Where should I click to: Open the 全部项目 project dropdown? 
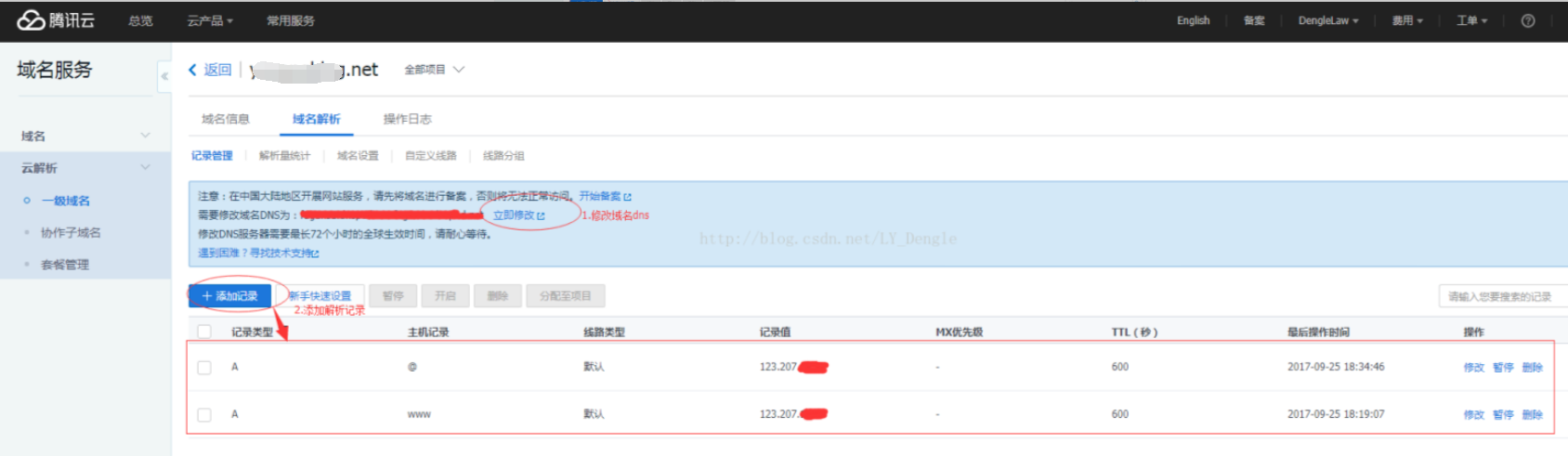[x=434, y=70]
